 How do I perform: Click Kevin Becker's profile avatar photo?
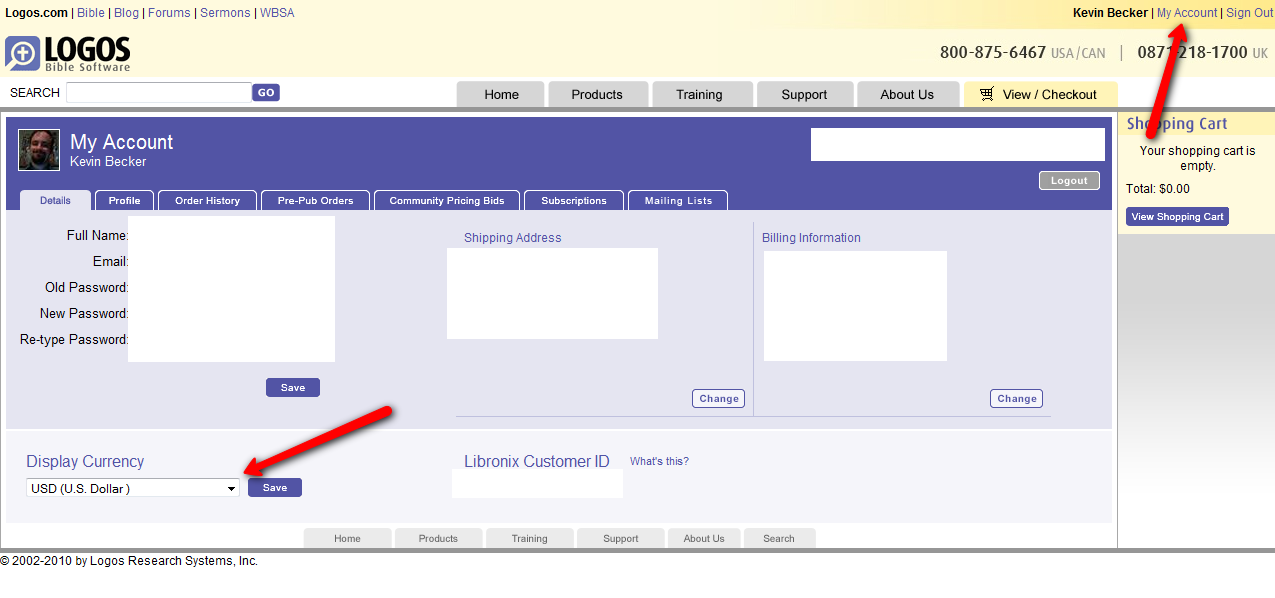click(39, 150)
